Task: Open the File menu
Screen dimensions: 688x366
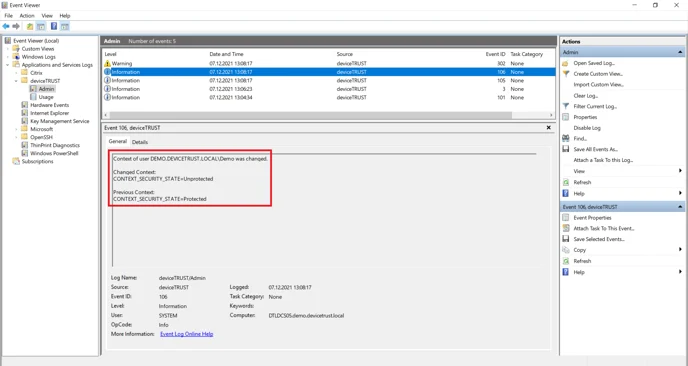Action: click(8, 16)
